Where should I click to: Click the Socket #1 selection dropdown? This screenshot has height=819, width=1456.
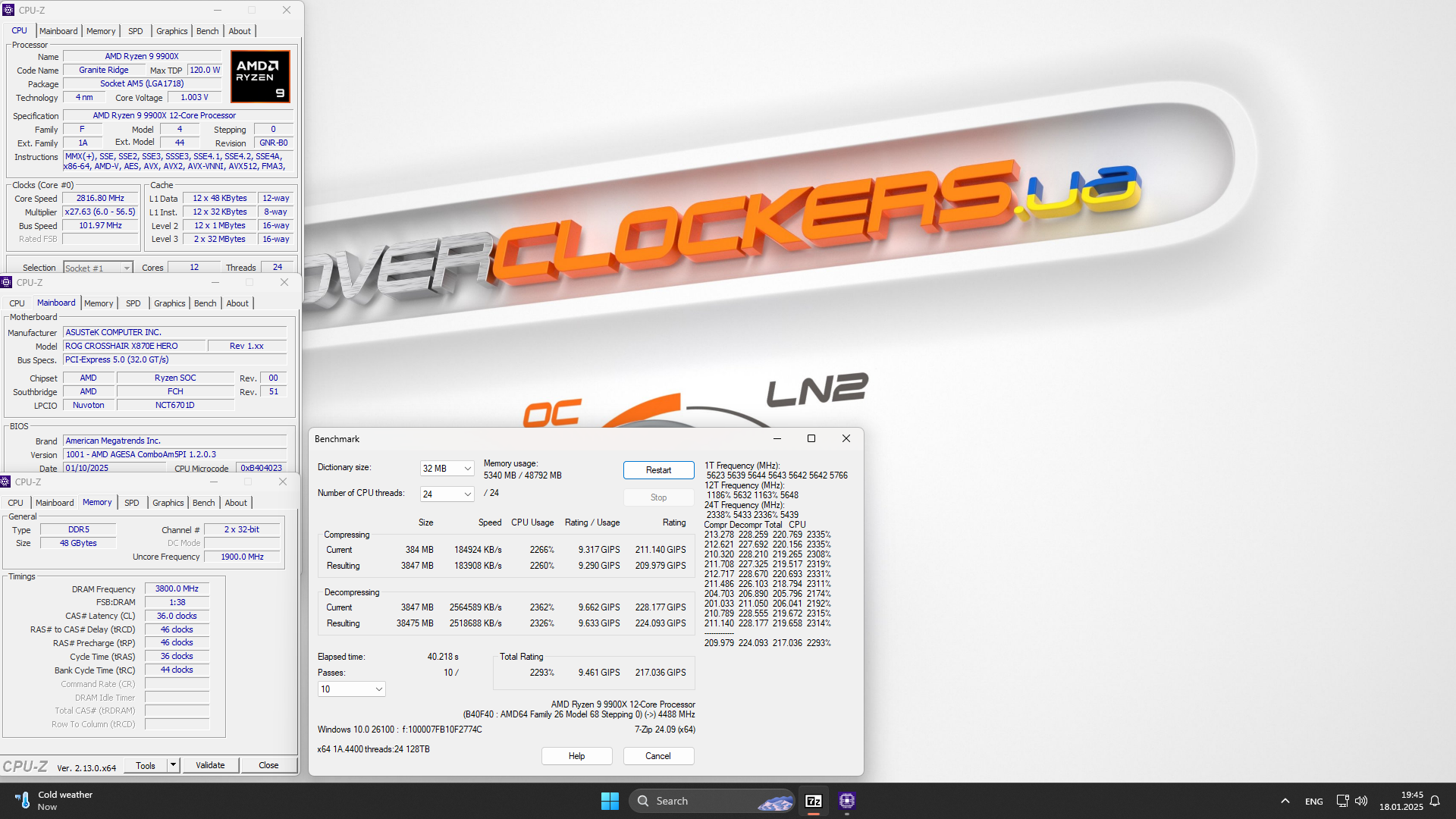tap(97, 267)
